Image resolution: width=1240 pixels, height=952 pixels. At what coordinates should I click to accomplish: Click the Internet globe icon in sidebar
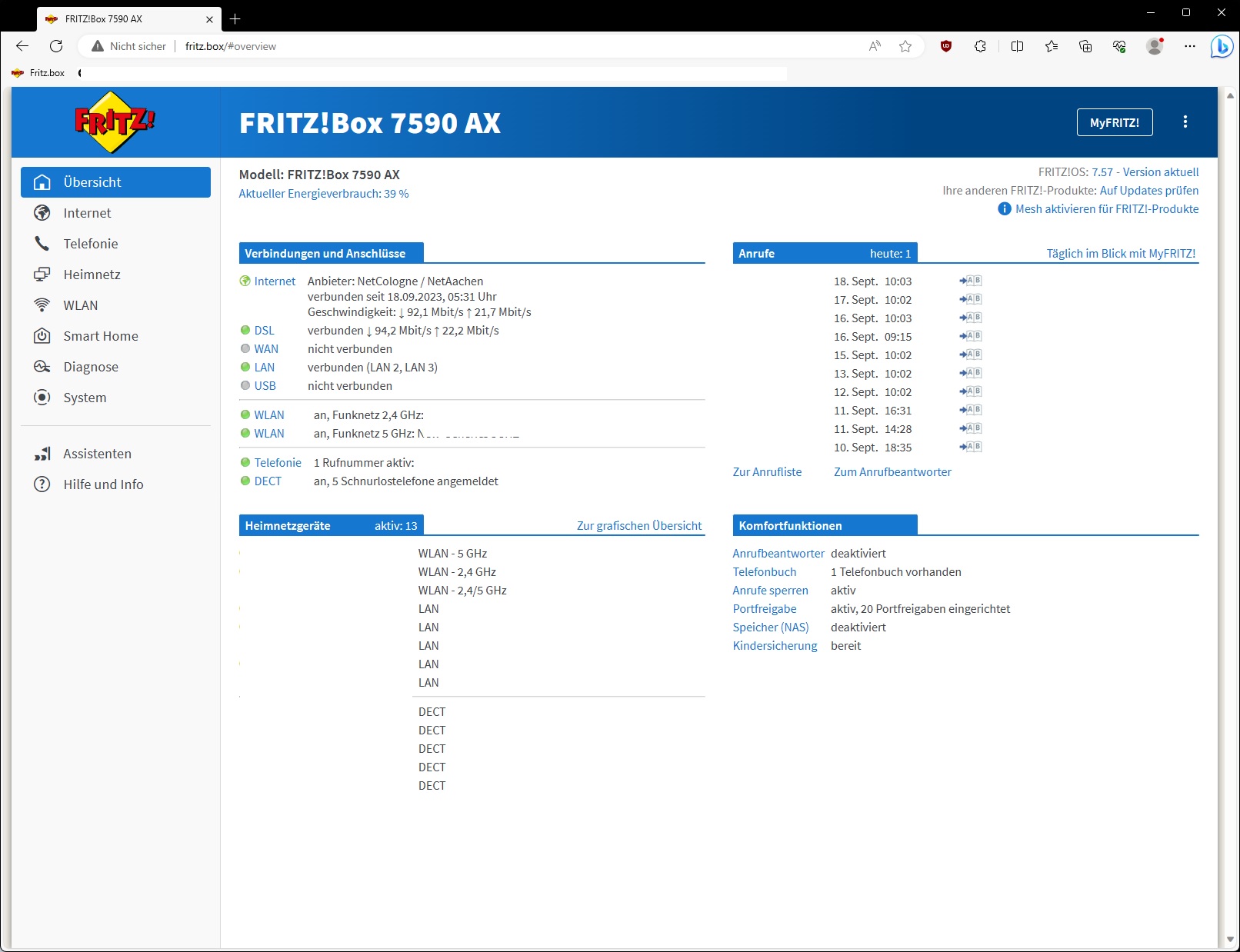[x=42, y=213]
